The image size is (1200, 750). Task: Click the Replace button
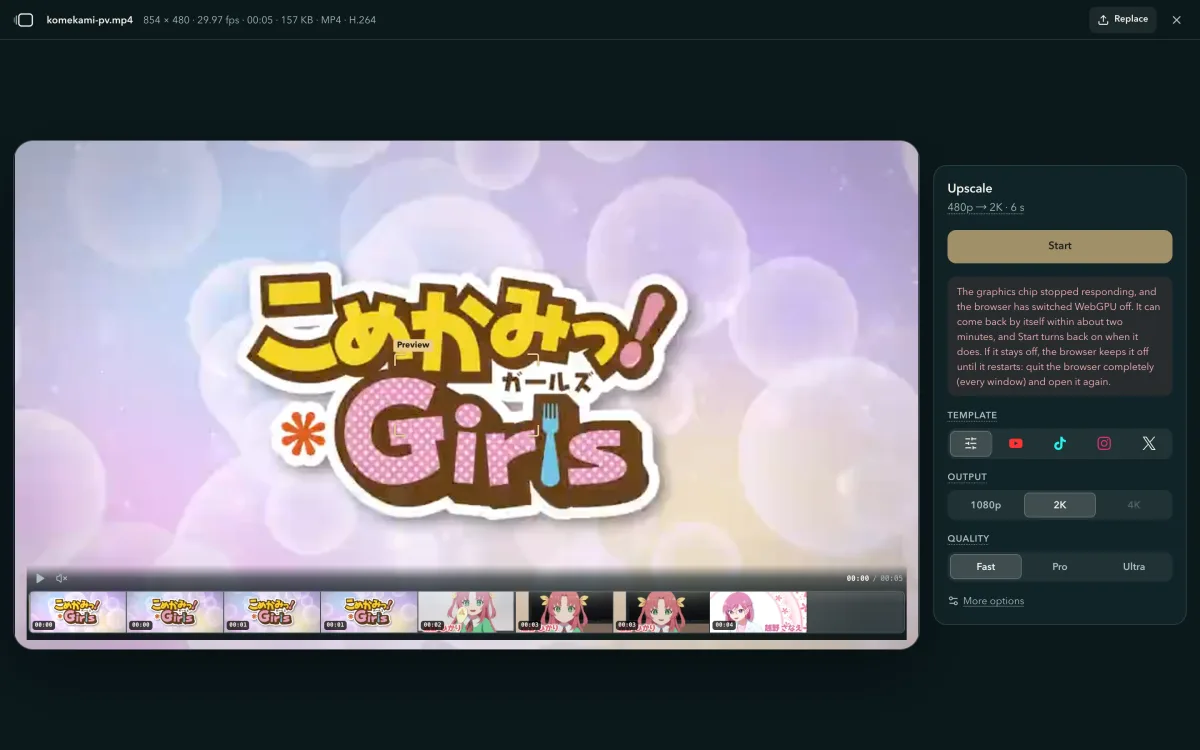1123,20
